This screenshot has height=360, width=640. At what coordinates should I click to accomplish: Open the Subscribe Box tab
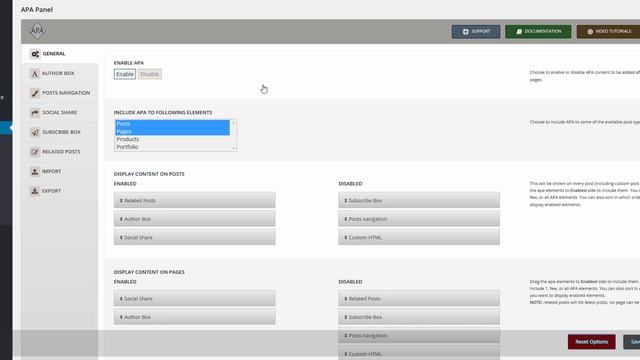pyautogui.click(x=60, y=132)
